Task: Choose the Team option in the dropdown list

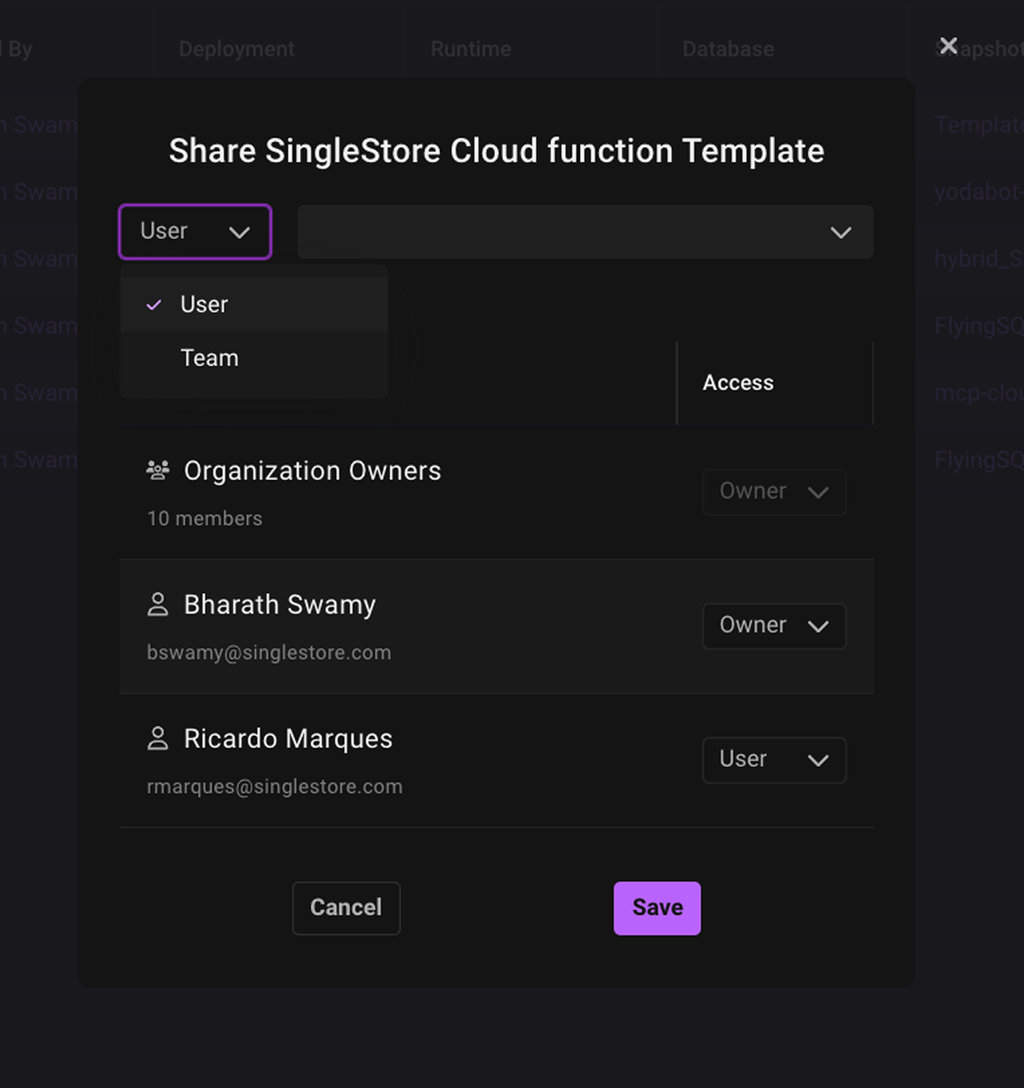Action: (x=254, y=358)
